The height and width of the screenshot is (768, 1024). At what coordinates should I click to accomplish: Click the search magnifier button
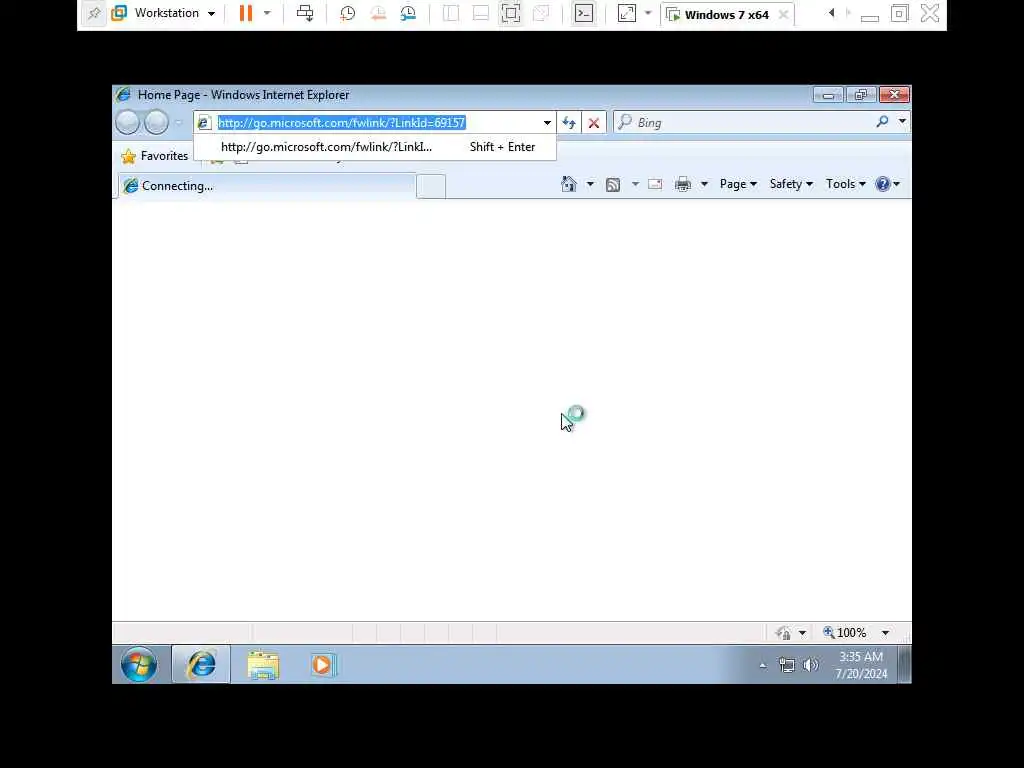[882, 121]
